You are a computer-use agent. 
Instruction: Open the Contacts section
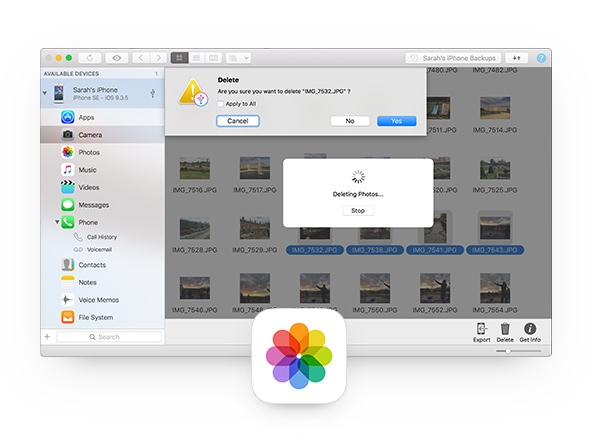[103, 265]
